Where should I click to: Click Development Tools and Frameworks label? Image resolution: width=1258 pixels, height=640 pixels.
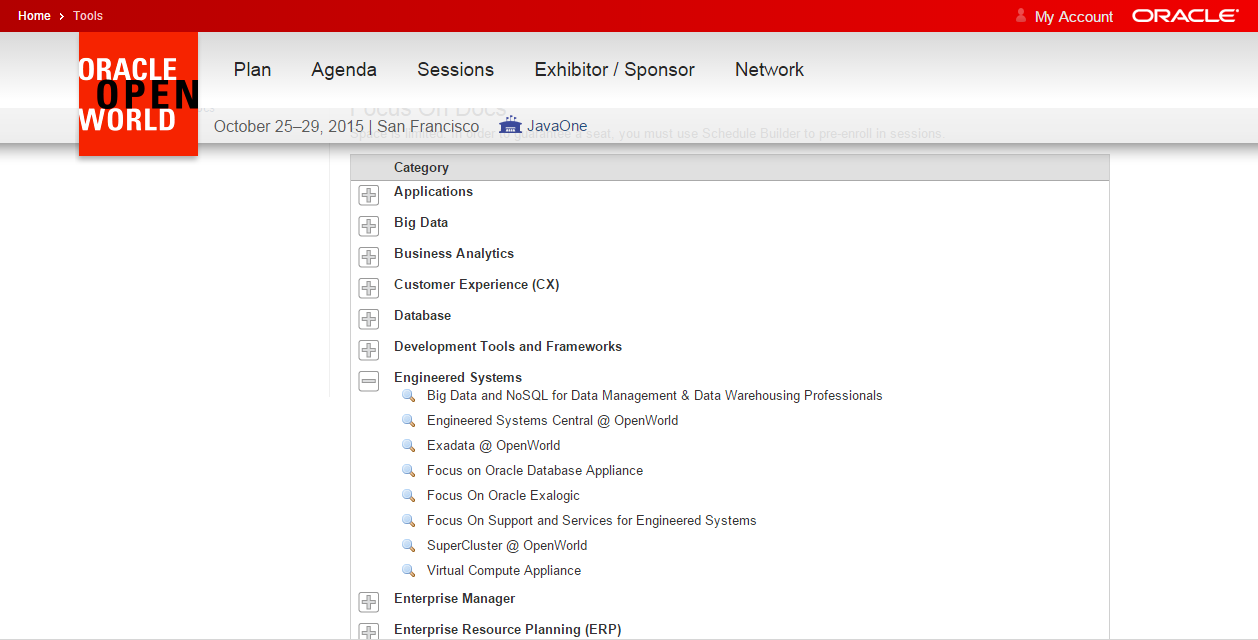point(508,347)
